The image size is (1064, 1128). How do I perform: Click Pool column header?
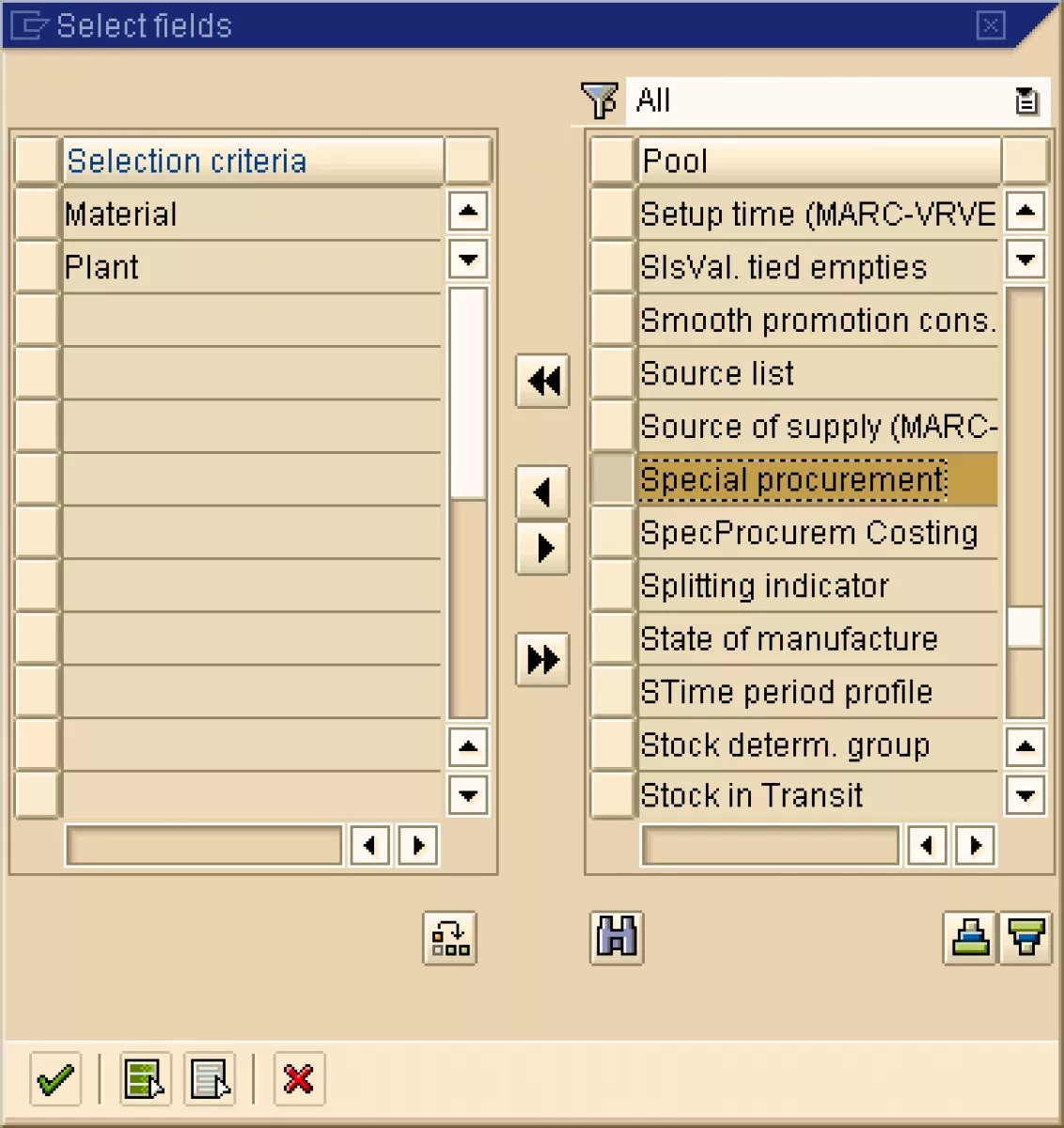coord(819,161)
